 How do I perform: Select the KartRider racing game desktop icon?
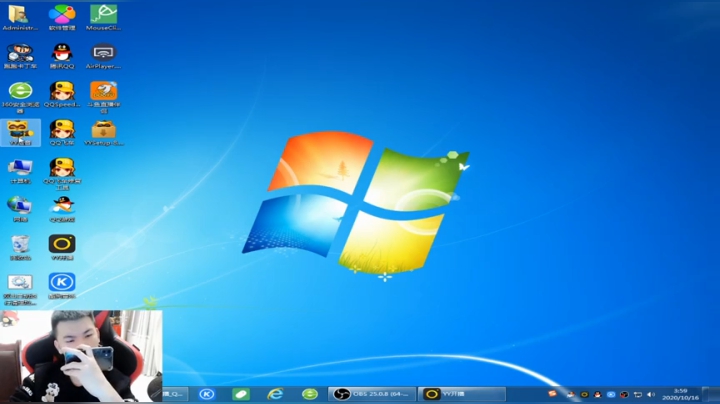pyautogui.click(x=20, y=56)
